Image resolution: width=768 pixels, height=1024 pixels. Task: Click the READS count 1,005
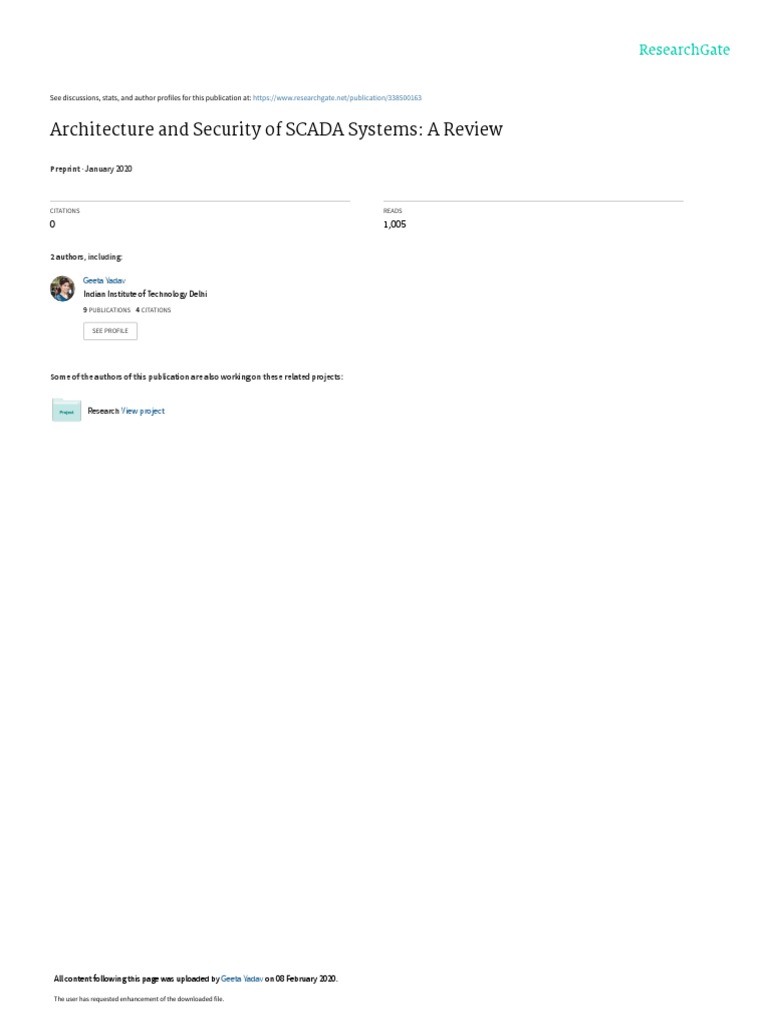click(394, 224)
